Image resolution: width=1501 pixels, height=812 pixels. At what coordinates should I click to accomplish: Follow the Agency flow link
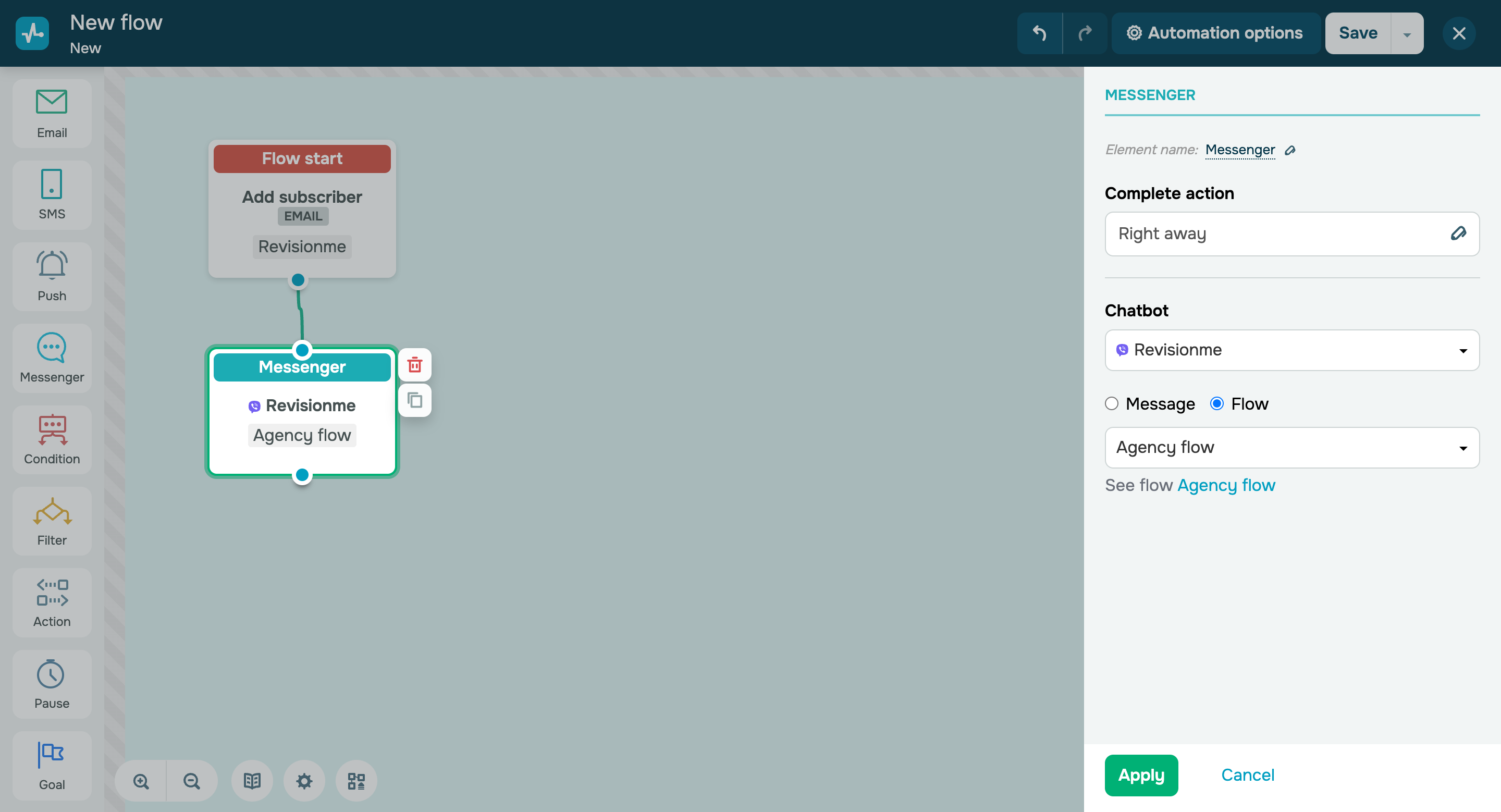1226,485
